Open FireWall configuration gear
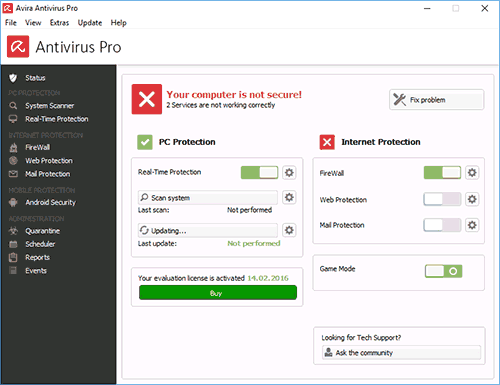This screenshot has height=385, width=500. (x=472, y=173)
